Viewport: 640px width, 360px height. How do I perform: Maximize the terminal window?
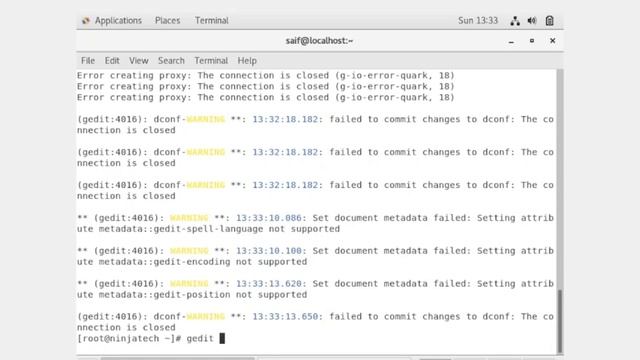532,41
